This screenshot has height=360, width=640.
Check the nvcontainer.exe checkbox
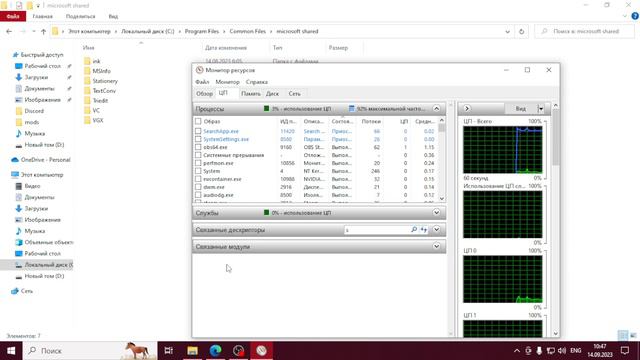tap(198, 179)
